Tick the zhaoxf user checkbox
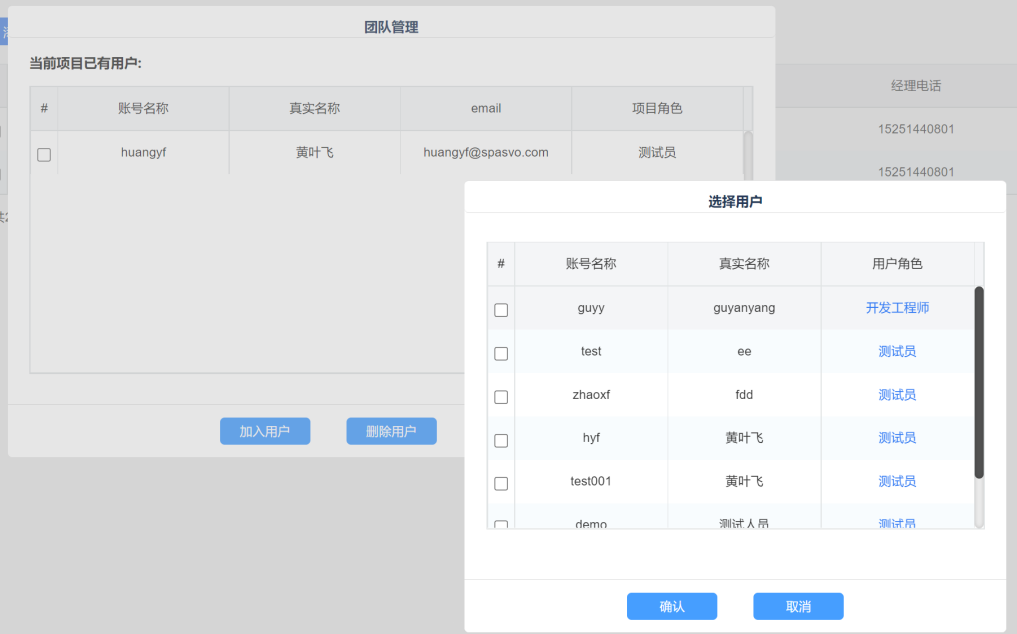The height and width of the screenshot is (634, 1017). pos(501,397)
